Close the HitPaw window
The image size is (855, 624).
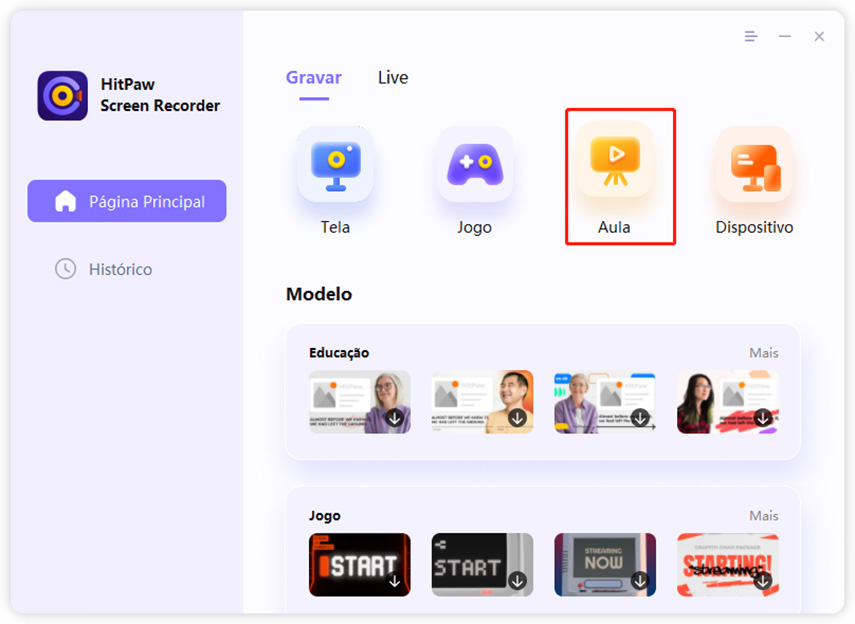coord(819,37)
